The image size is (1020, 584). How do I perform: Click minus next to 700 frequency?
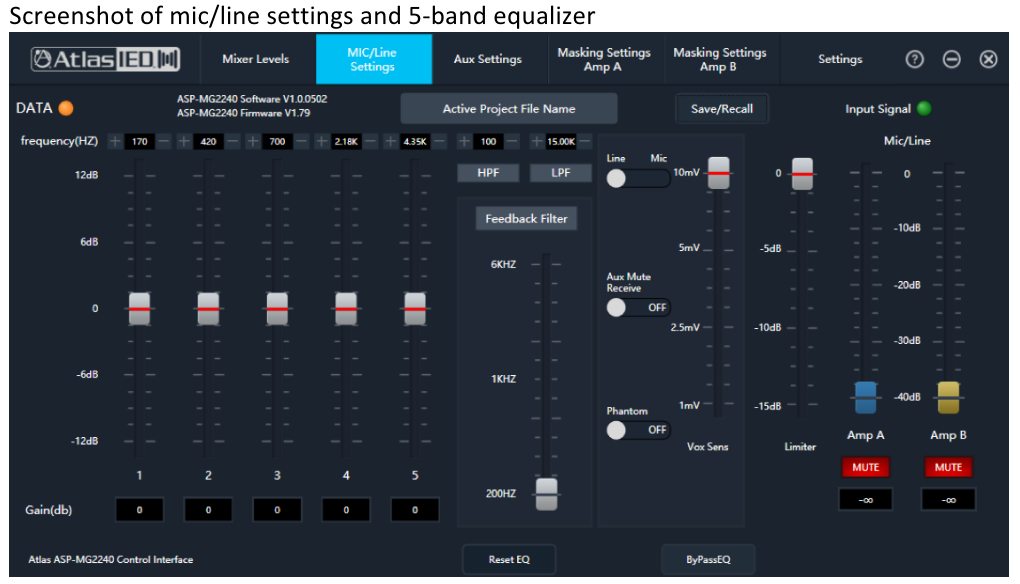click(302, 141)
